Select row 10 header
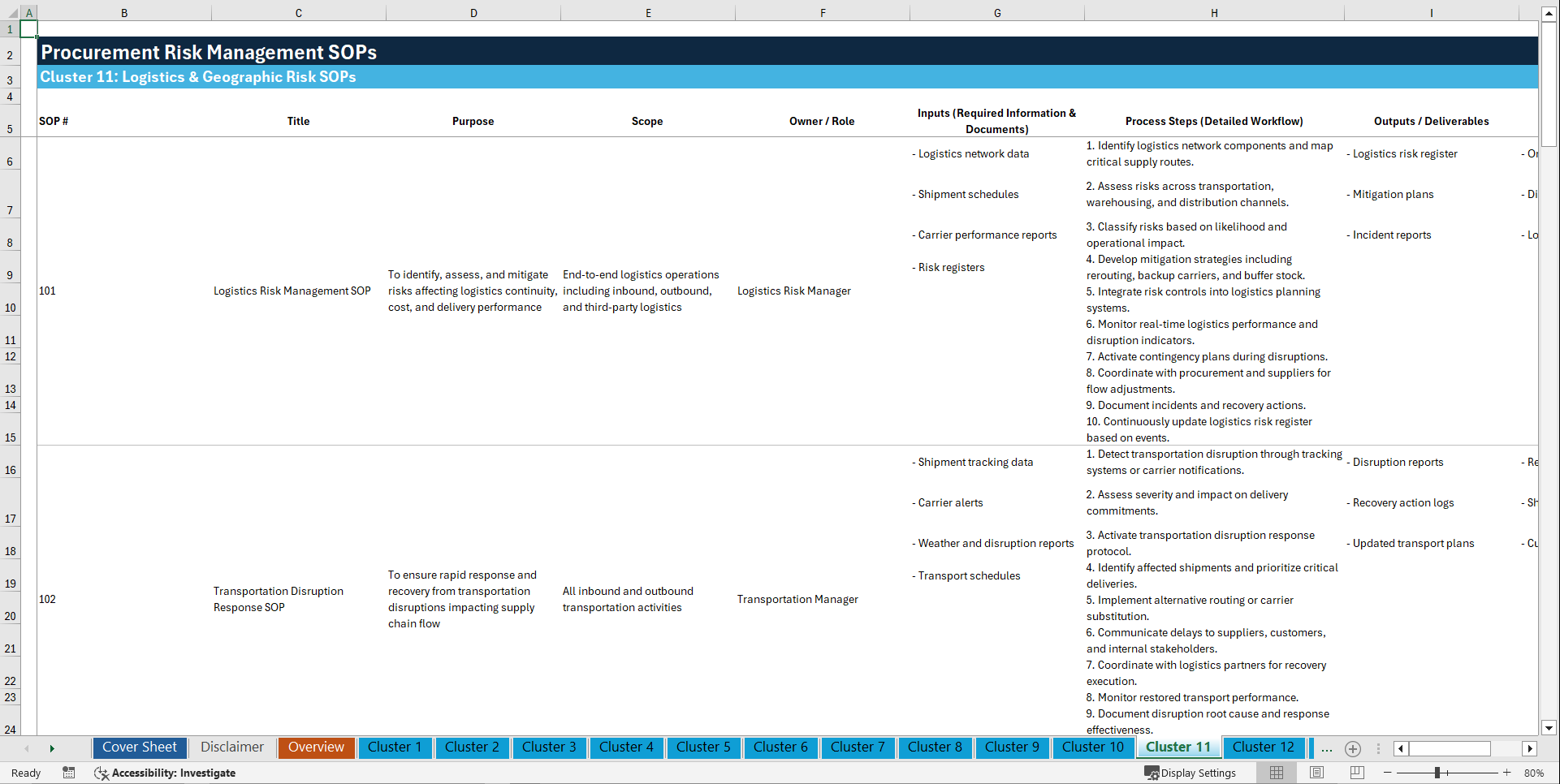Viewport: 1560px width, 784px height. 10,299
